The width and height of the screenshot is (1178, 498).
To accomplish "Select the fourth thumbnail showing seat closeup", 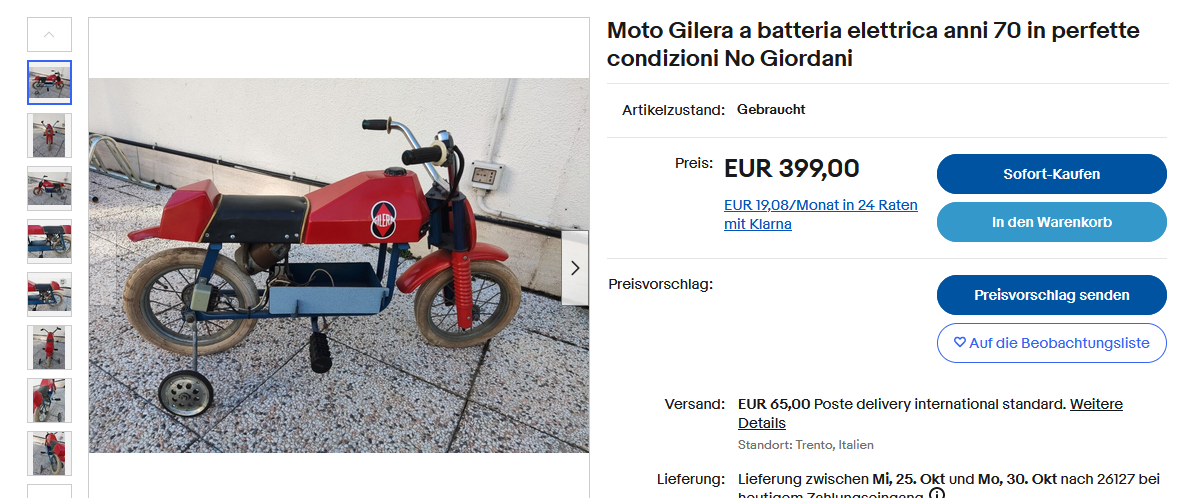I will pyautogui.click(x=50, y=241).
